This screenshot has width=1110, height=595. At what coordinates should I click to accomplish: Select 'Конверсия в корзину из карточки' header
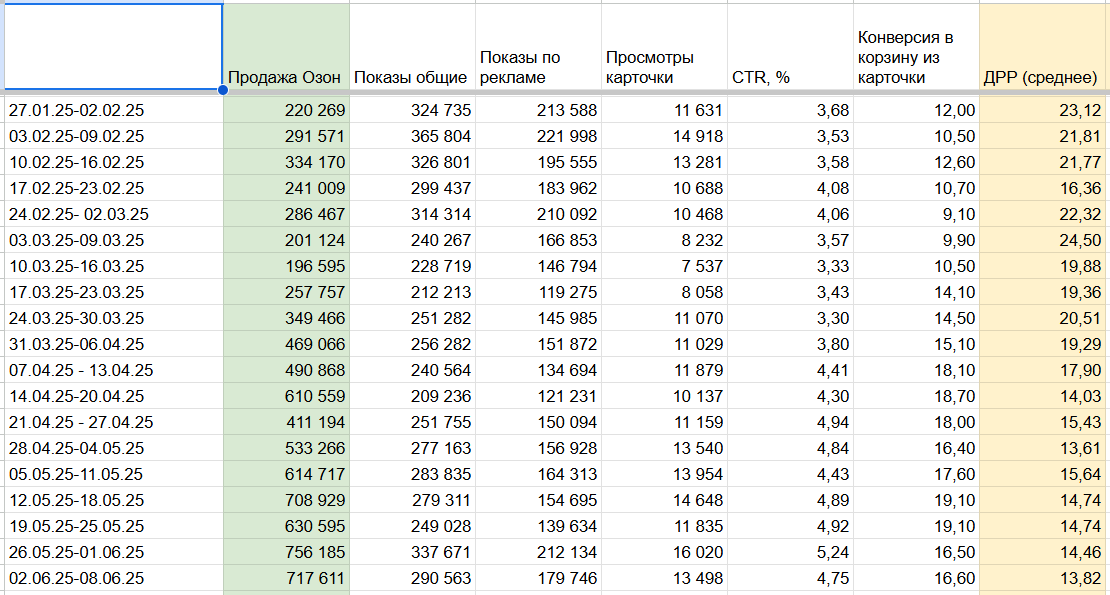click(x=915, y=57)
